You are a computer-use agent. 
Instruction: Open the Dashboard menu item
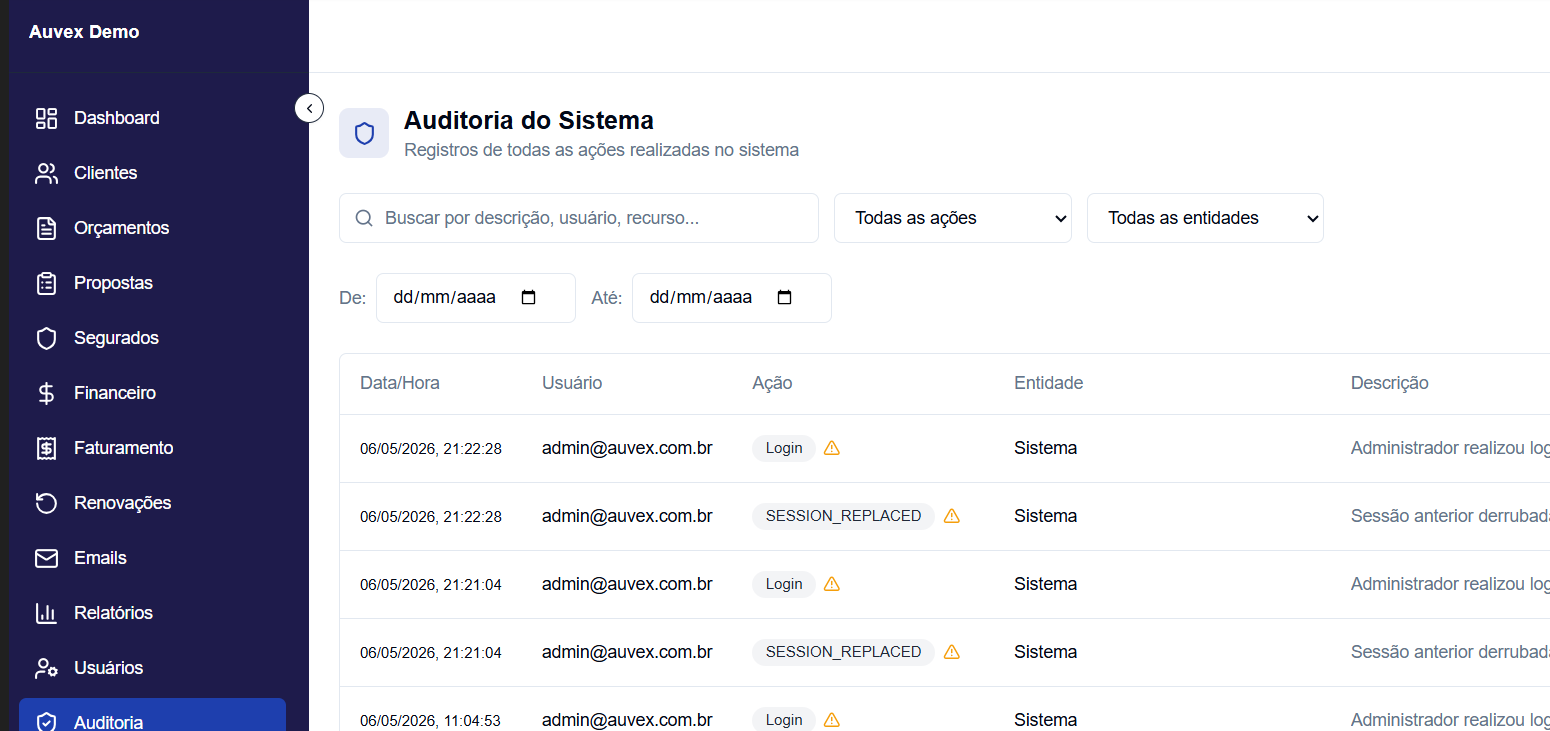pos(152,118)
